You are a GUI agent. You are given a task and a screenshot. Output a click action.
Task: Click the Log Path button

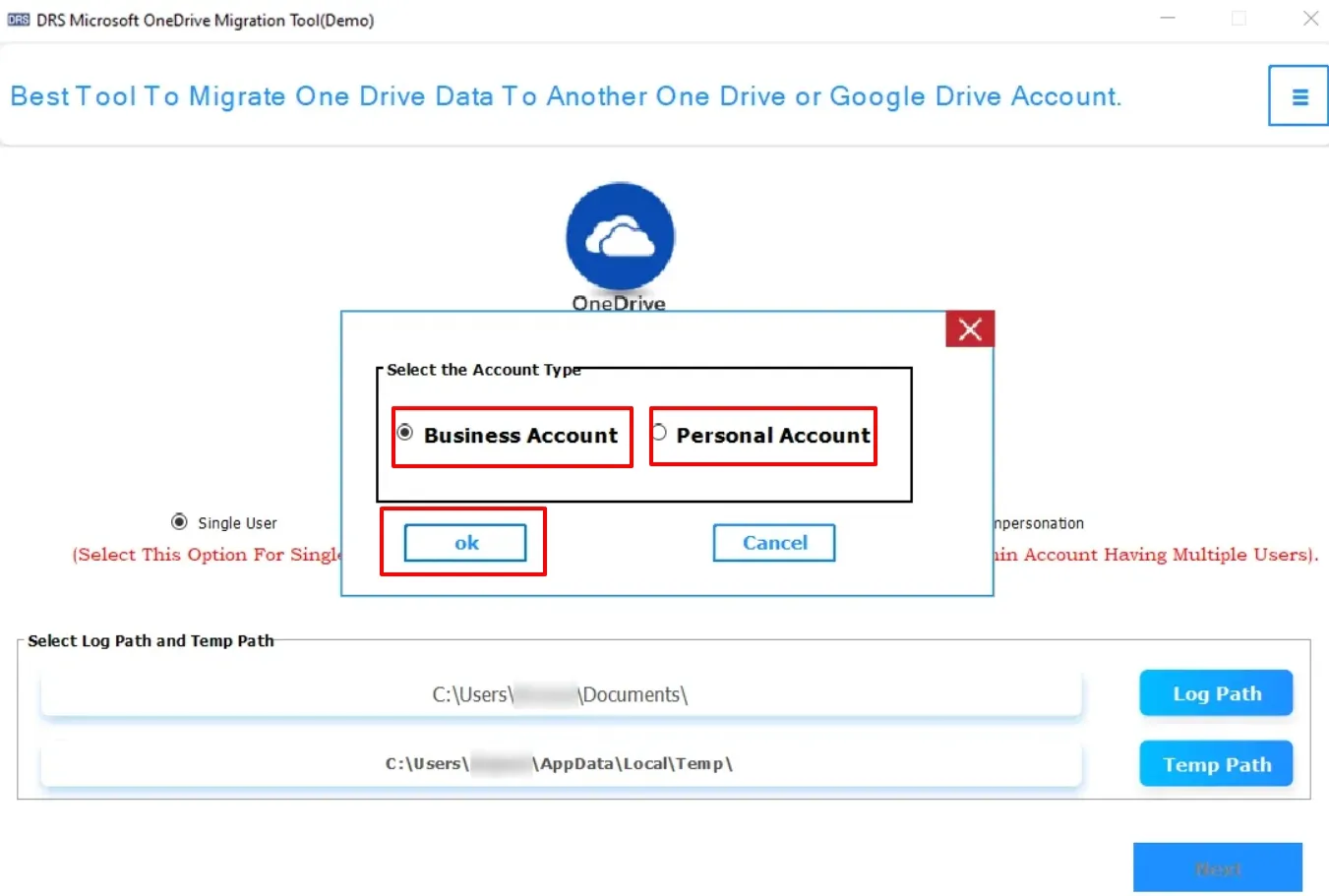point(1216,693)
